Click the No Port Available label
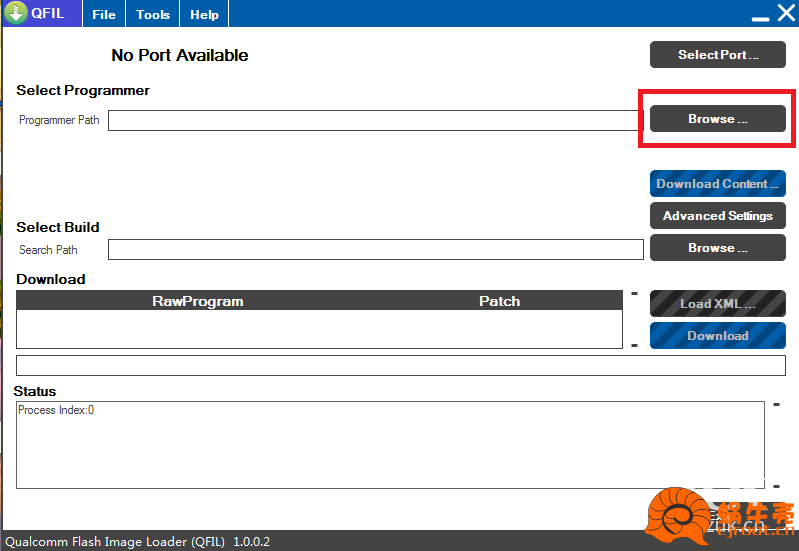The image size is (799, 551). (179, 55)
